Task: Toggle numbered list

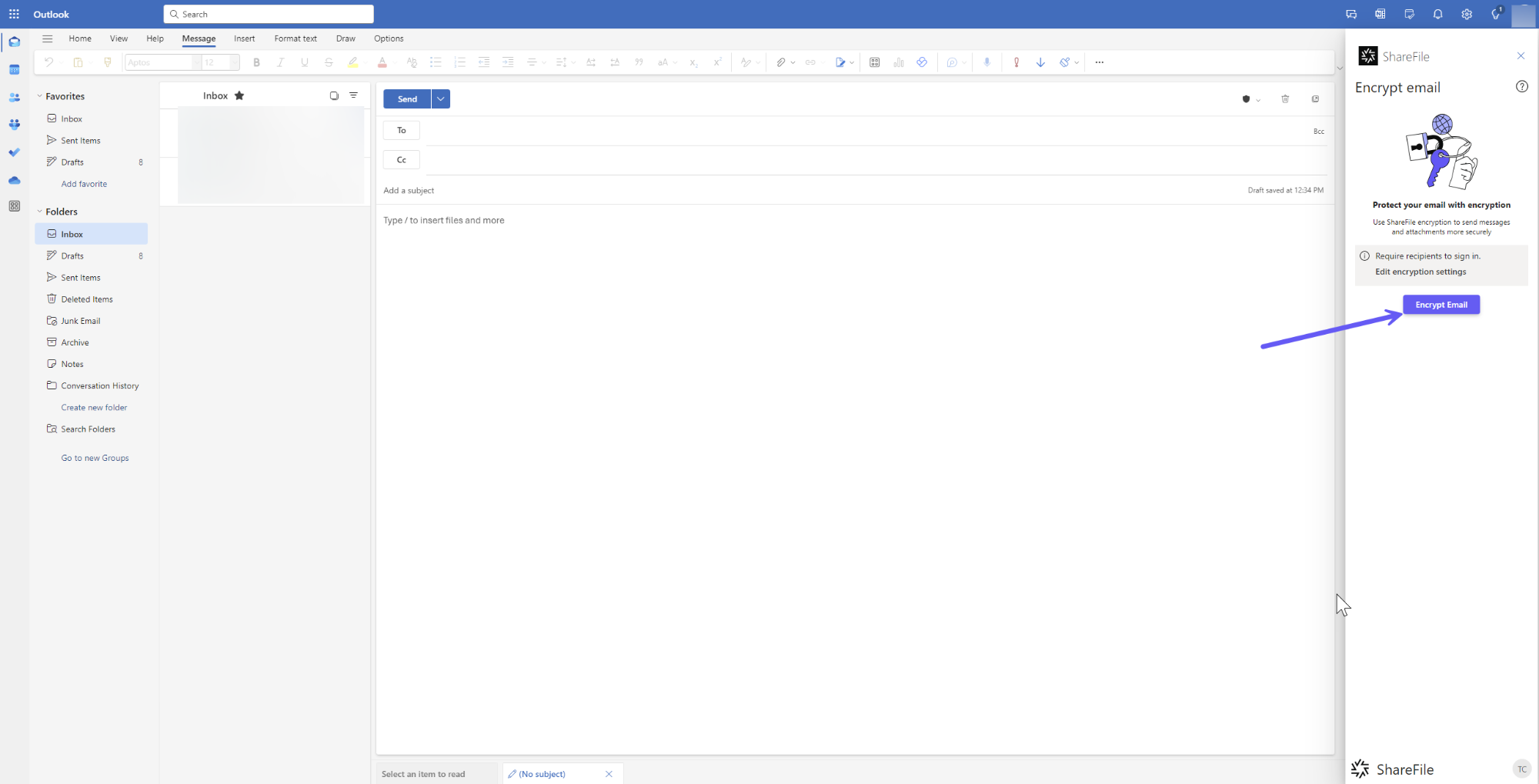Action: coord(459,62)
